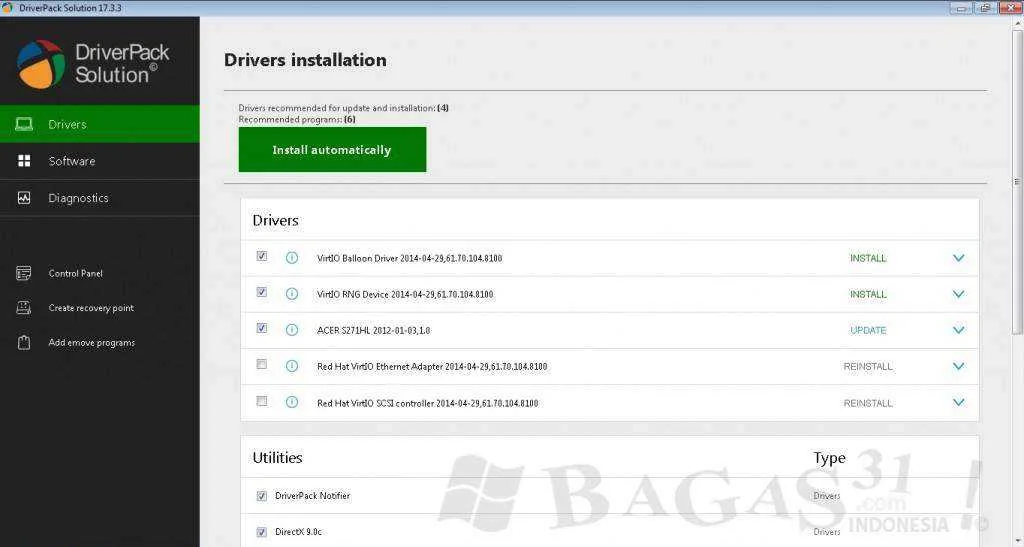Open Control Panel from sidebar

(x=76, y=274)
